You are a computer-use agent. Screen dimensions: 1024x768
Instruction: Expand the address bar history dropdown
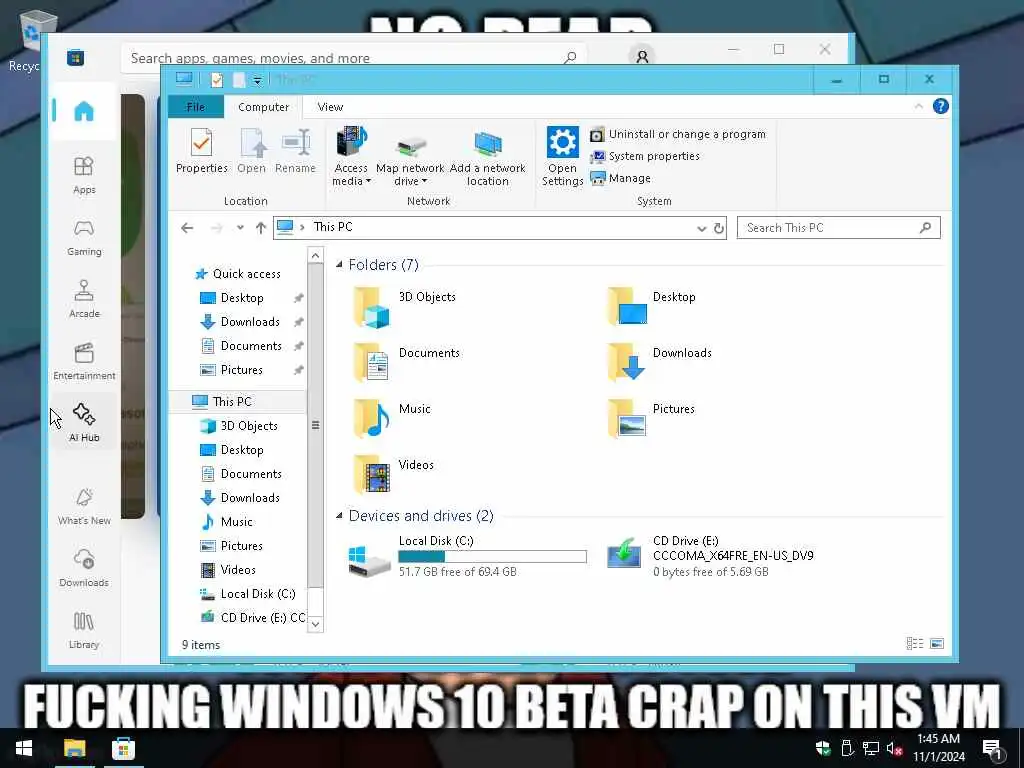point(701,229)
